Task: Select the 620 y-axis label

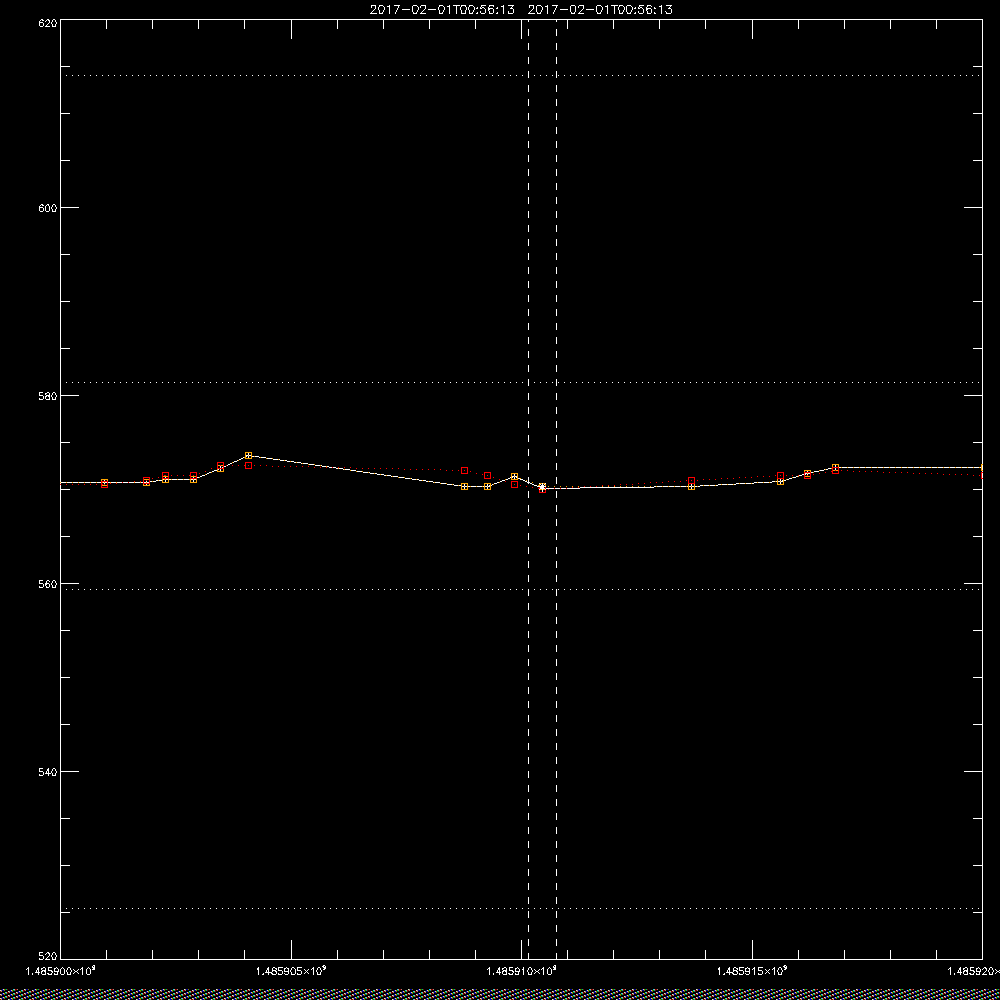Action: pyautogui.click(x=48, y=22)
